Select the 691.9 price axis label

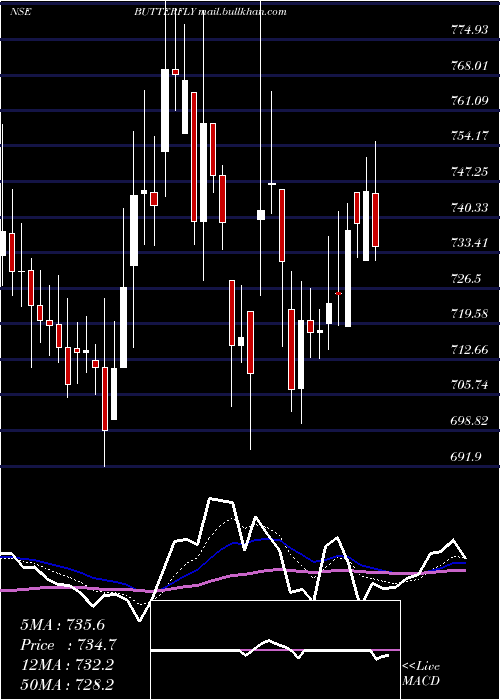(466, 456)
